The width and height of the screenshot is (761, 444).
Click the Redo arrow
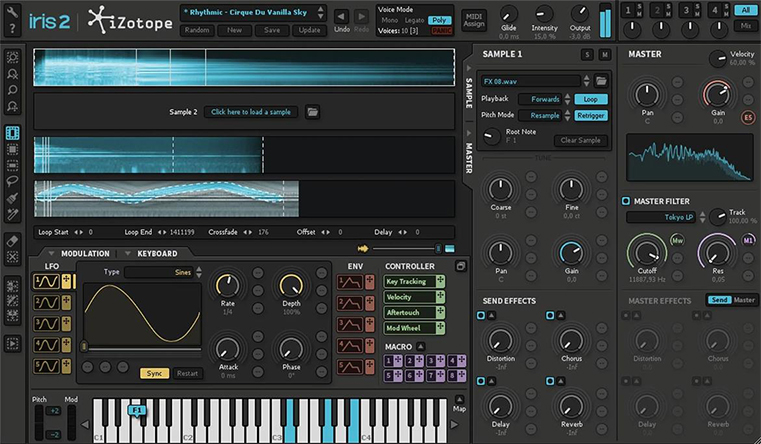click(361, 16)
